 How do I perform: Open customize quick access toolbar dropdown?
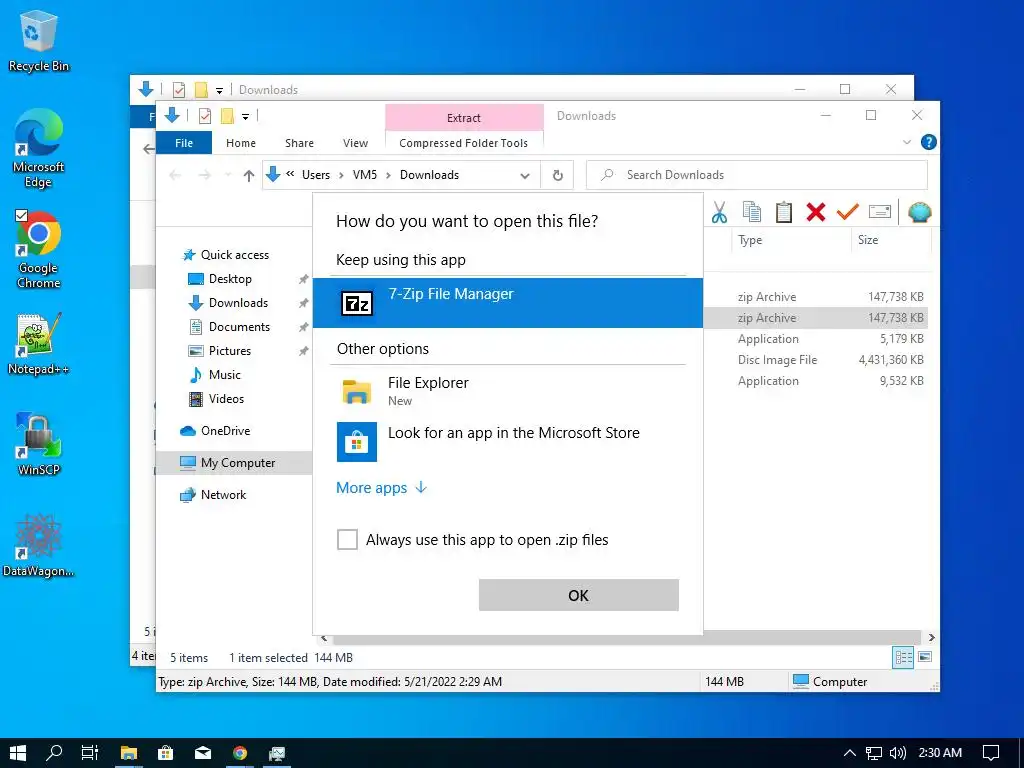246,117
